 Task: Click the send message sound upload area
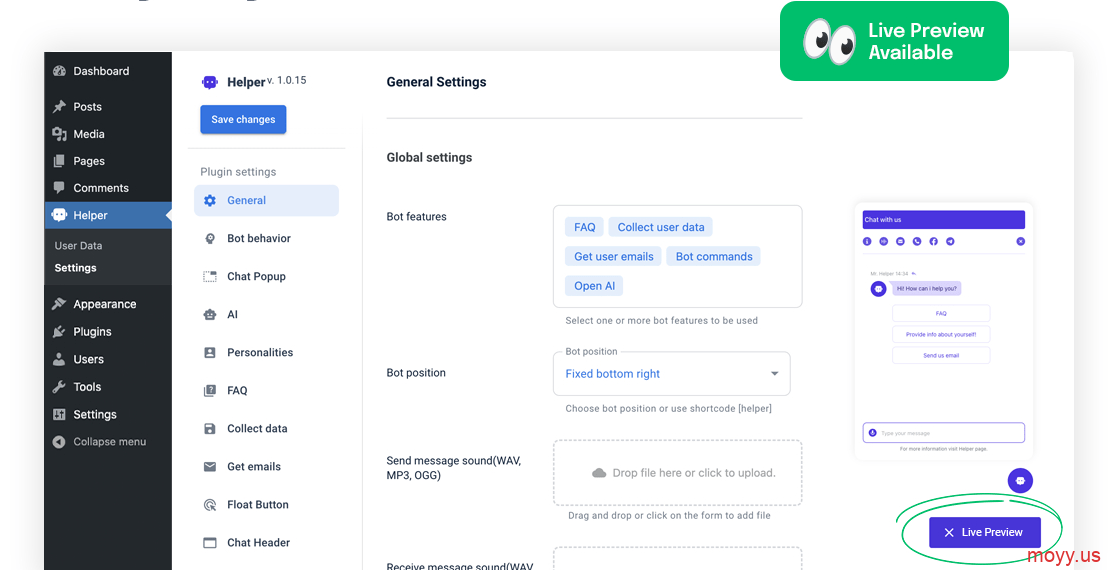(677, 473)
